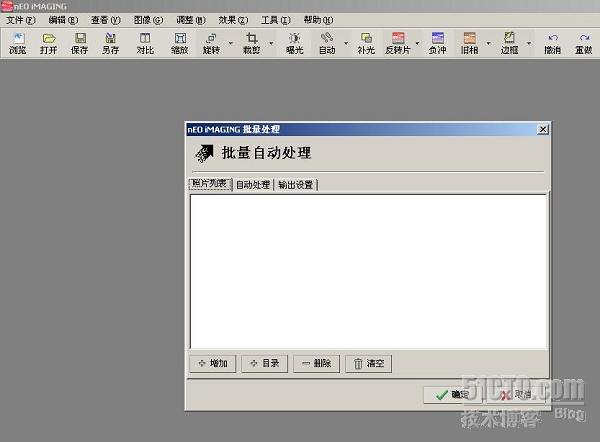The image size is (600, 442).
Task: Expand dropdown arrow beside 旧相
Action: pos(488,43)
